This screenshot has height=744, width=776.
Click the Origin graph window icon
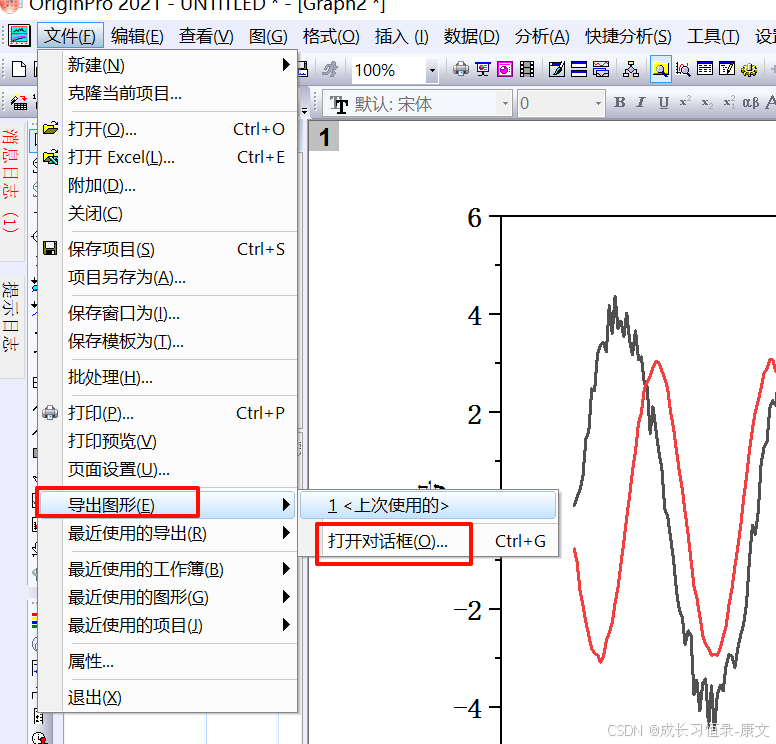(x=19, y=36)
